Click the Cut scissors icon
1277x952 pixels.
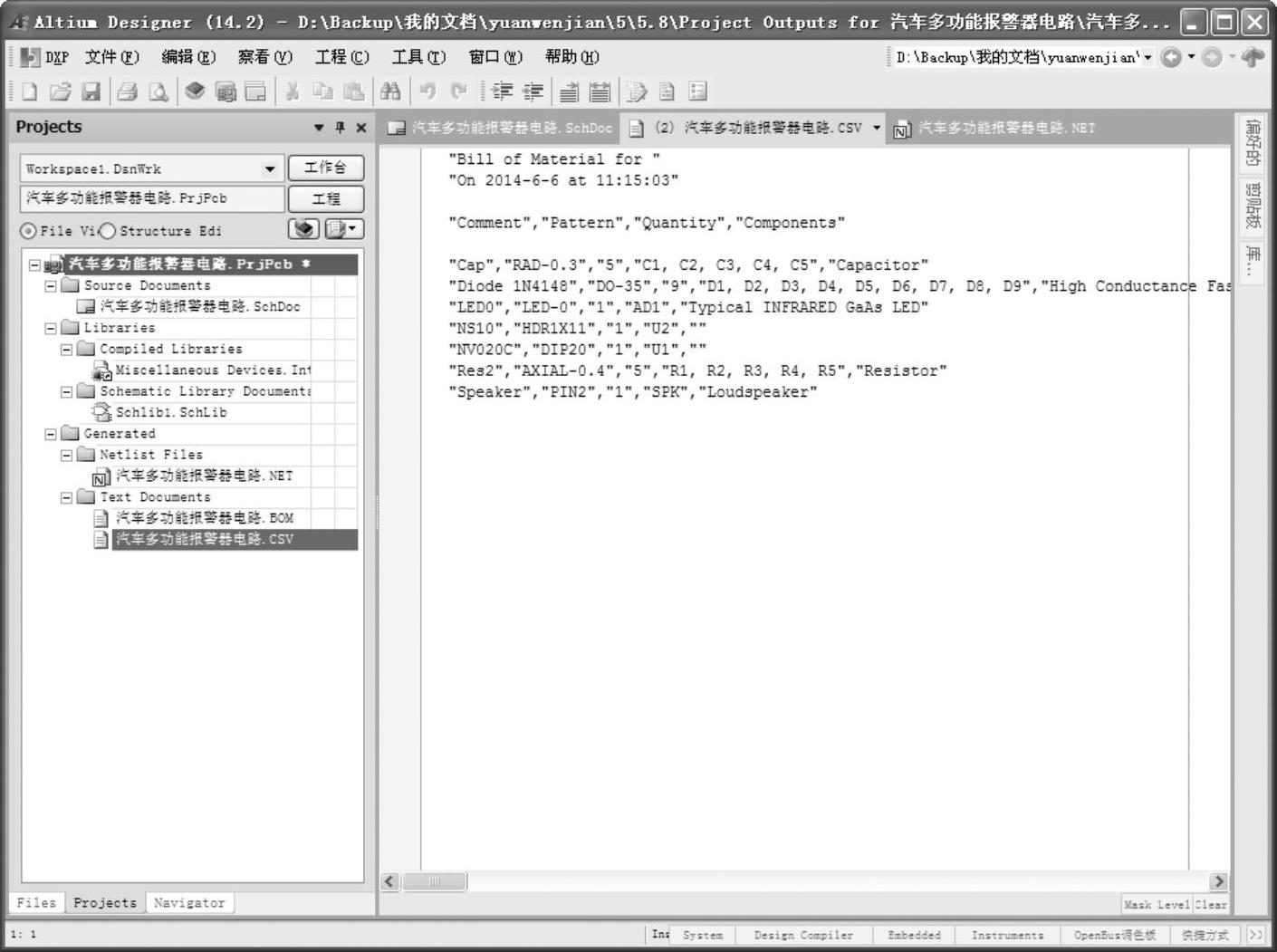292,91
